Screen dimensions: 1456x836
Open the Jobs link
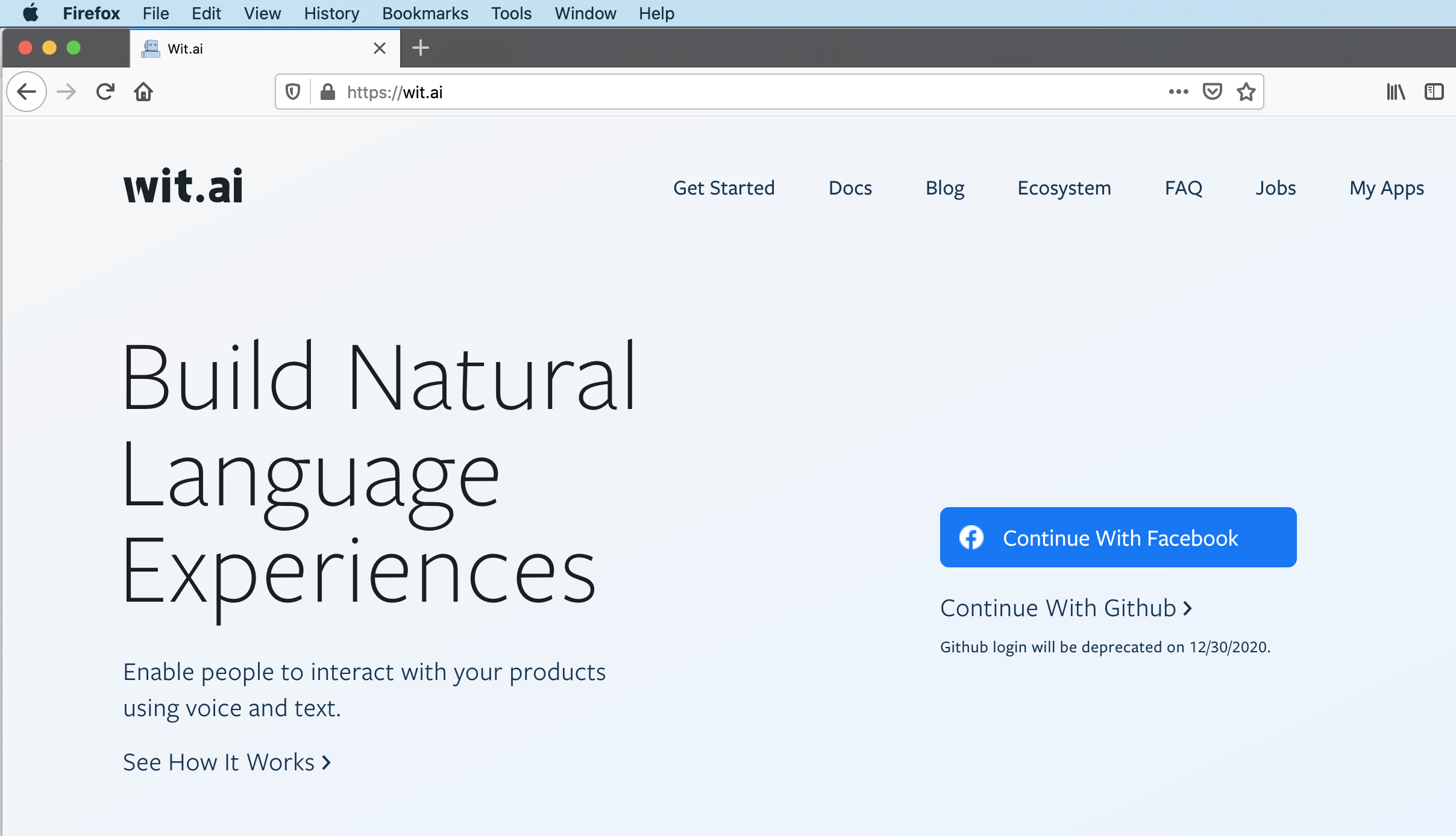point(1275,188)
